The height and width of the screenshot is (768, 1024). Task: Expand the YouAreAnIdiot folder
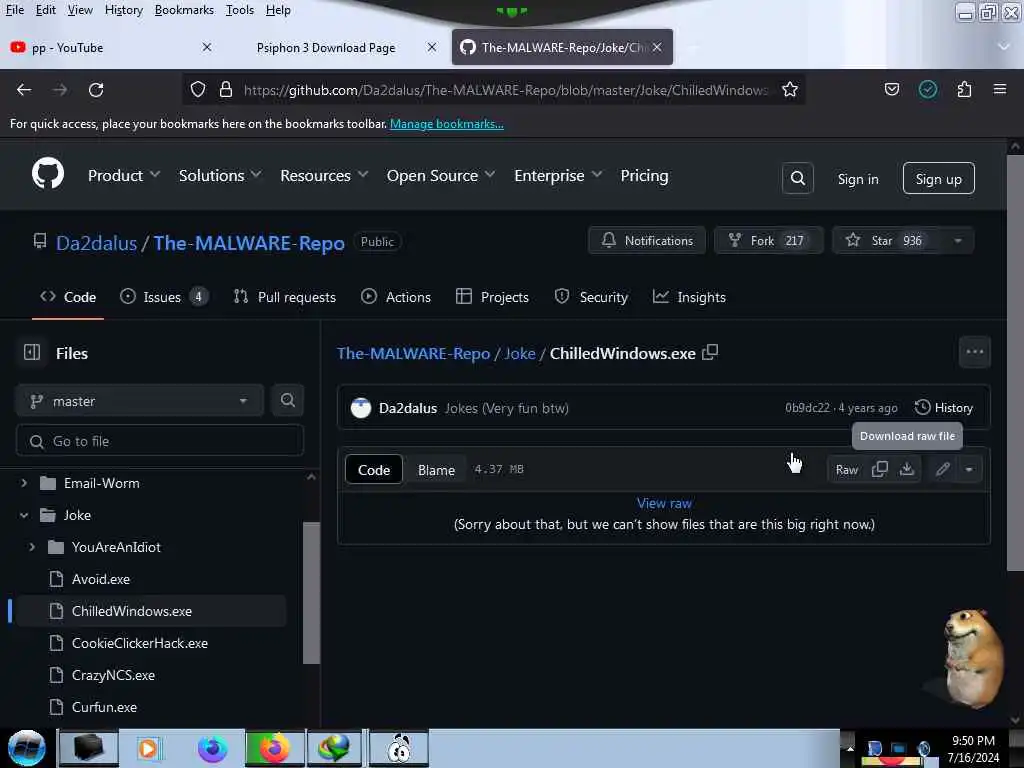pyautogui.click(x=31, y=547)
